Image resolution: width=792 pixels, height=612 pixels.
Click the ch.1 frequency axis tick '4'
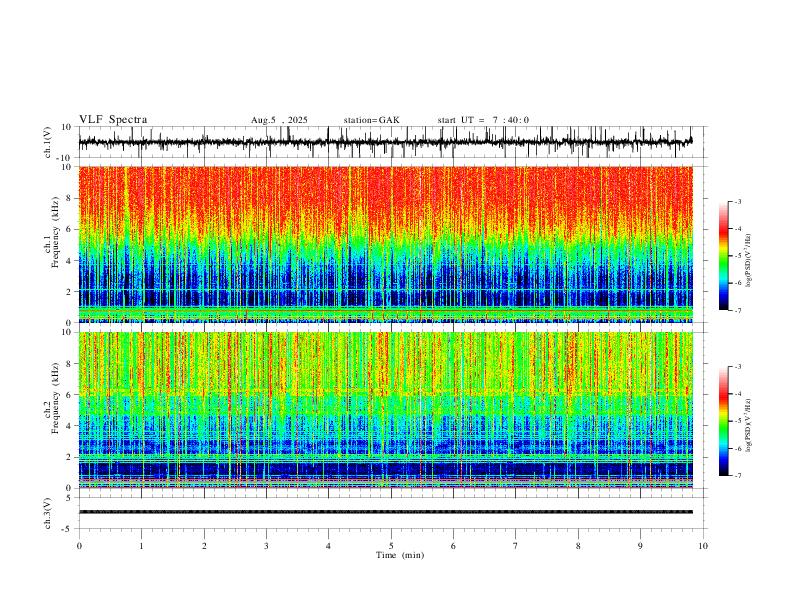(x=69, y=261)
